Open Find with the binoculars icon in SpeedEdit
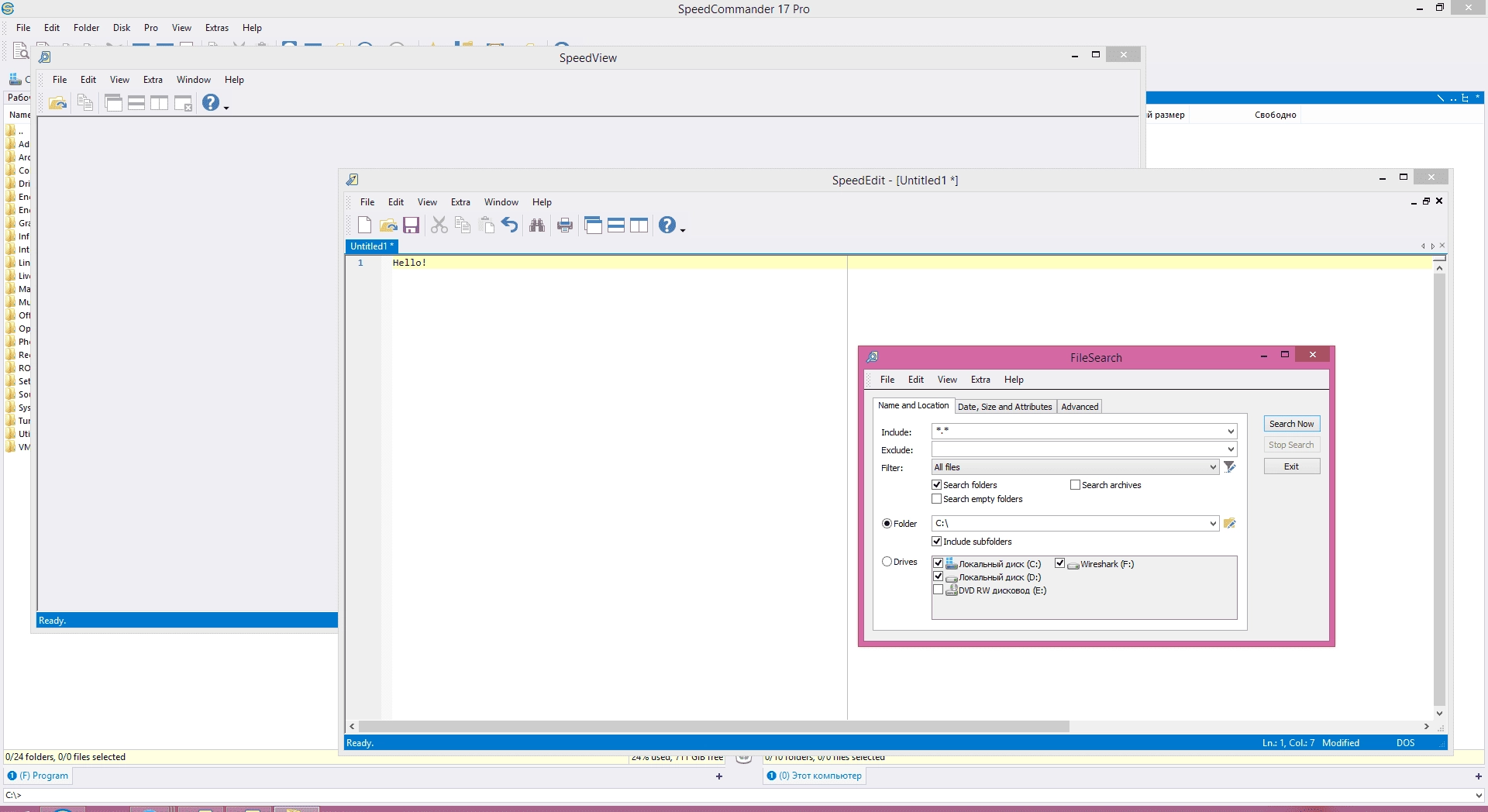1488x812 pixels. point(537,225)
